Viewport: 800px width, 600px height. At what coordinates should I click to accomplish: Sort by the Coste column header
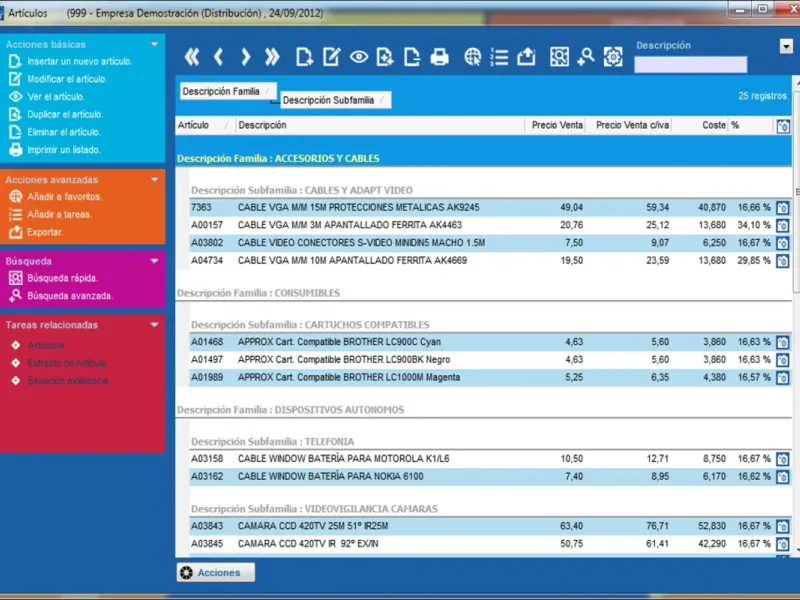(700, 126)
